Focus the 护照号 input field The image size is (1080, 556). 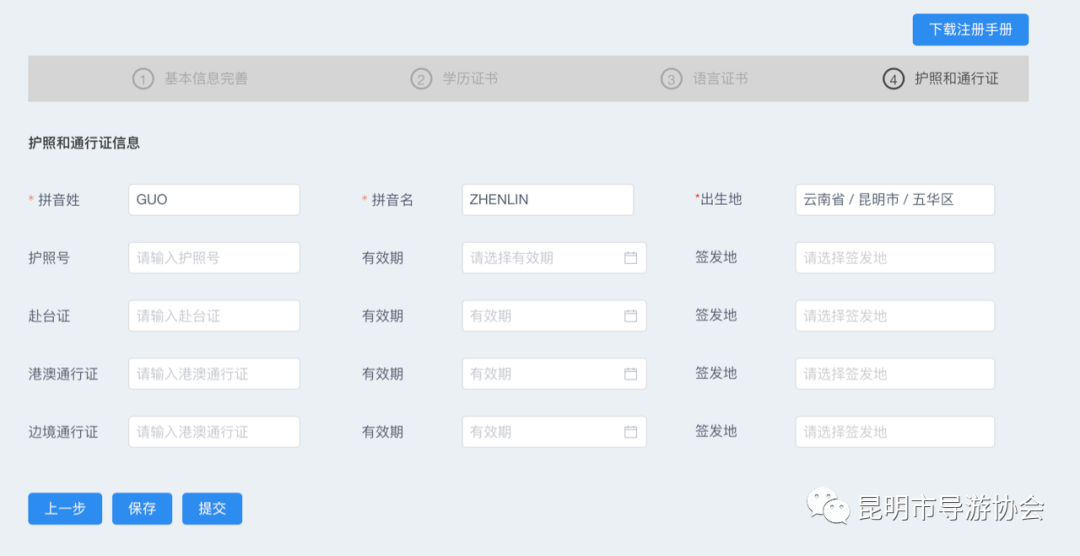click(x=214, y=258)
